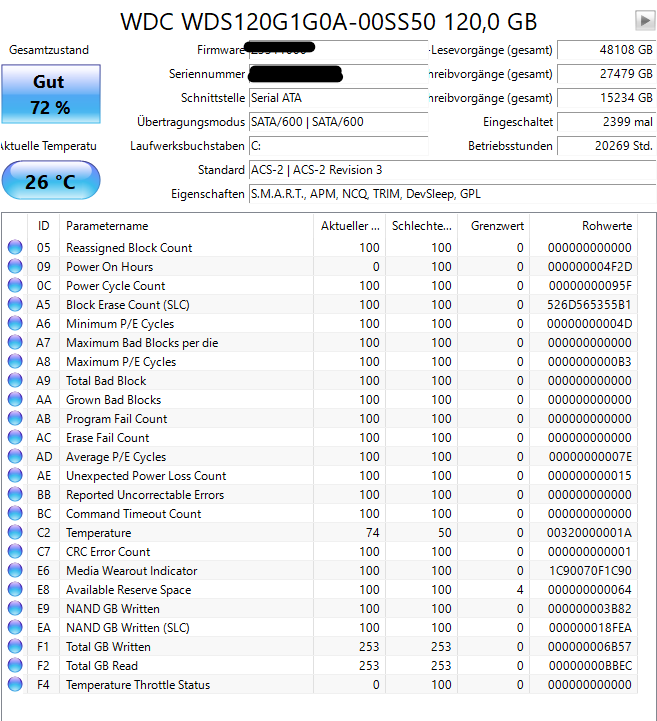657x721 pixels.
Task: Click the Schnittstelle field showing Serial ATA
Action: (338, 98)
